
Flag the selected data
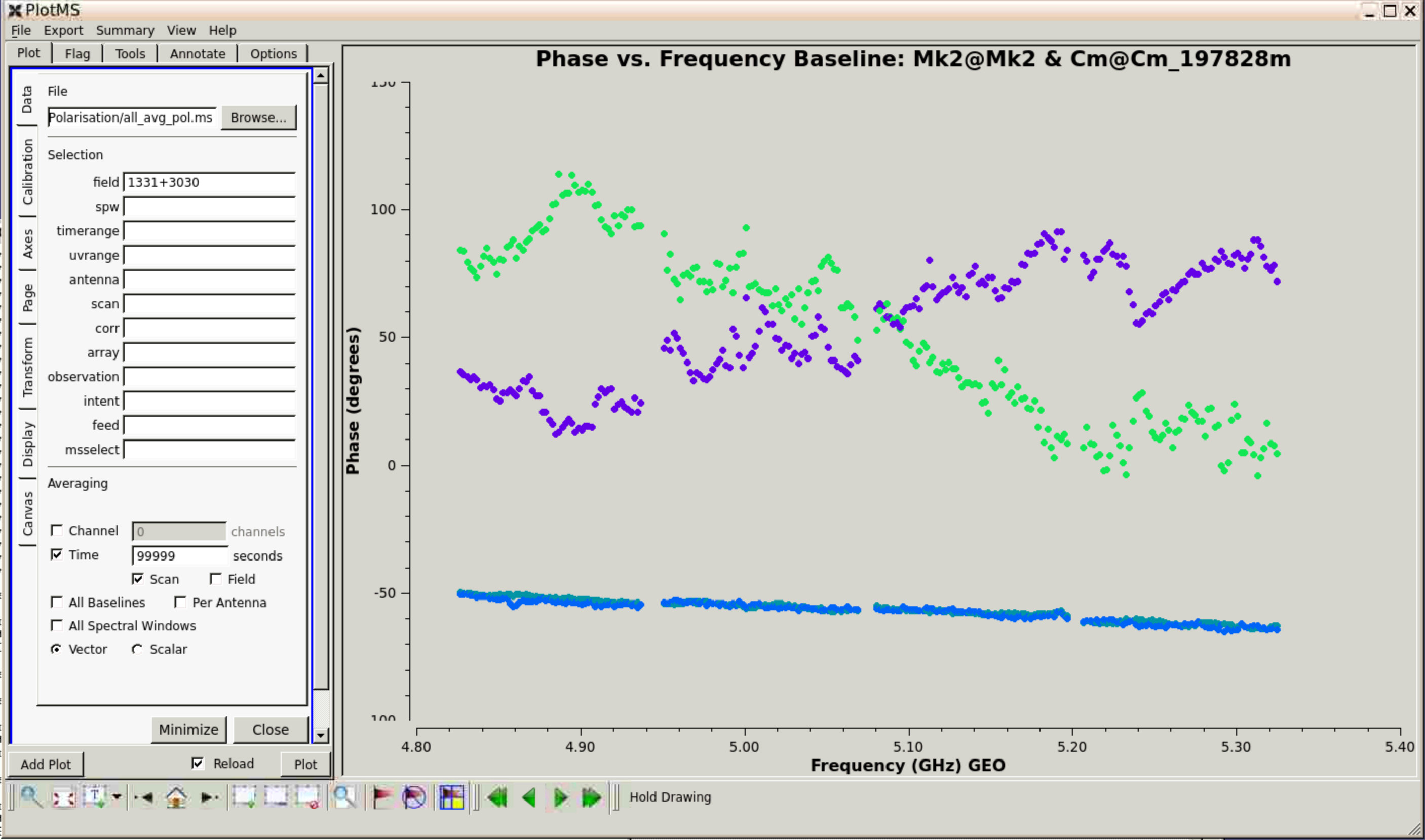[x=382, y=797]
